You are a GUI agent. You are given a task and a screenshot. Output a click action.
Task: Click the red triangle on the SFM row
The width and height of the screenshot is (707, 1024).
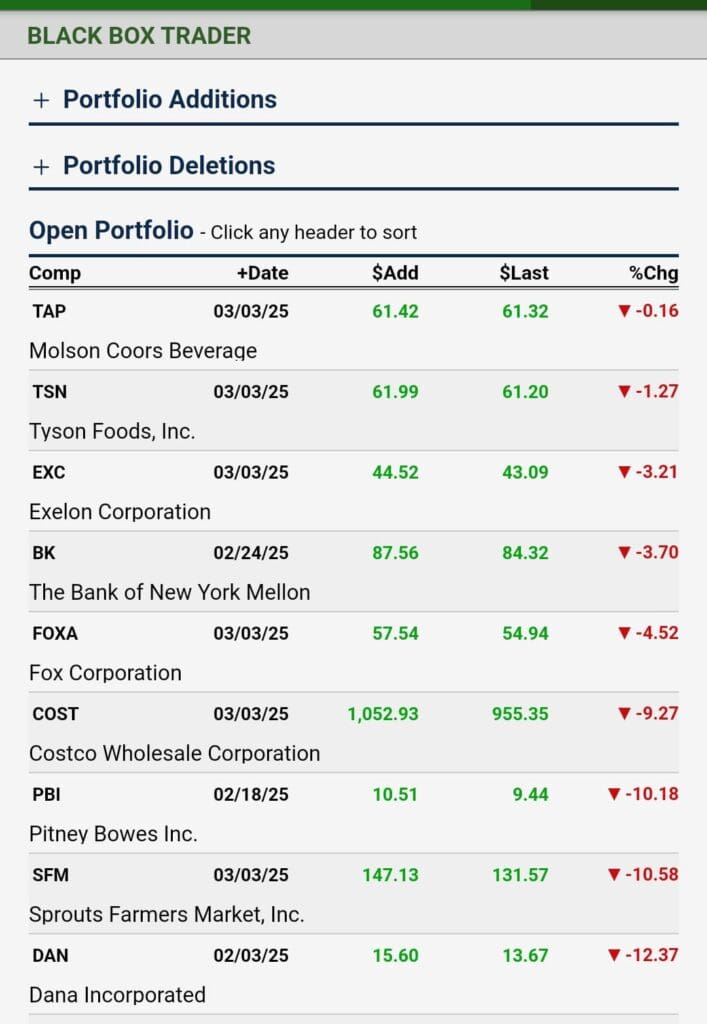614,874
